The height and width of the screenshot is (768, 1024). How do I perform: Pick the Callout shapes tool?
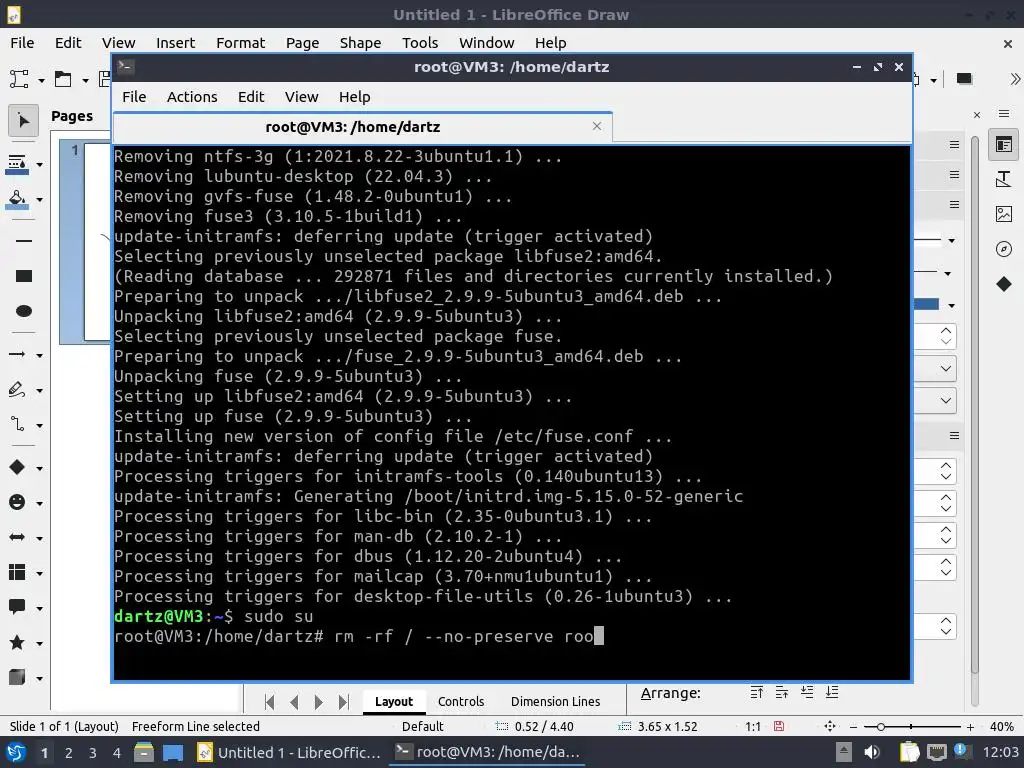pyautogui.click(x=18, y=607)
